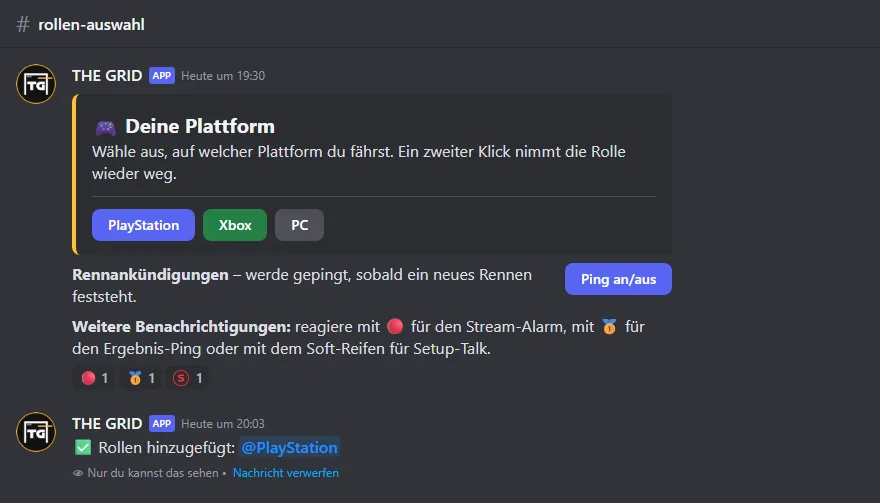Click the hashtag channel icon
Viewport: 880px width, 503px height.
[22, 24]
